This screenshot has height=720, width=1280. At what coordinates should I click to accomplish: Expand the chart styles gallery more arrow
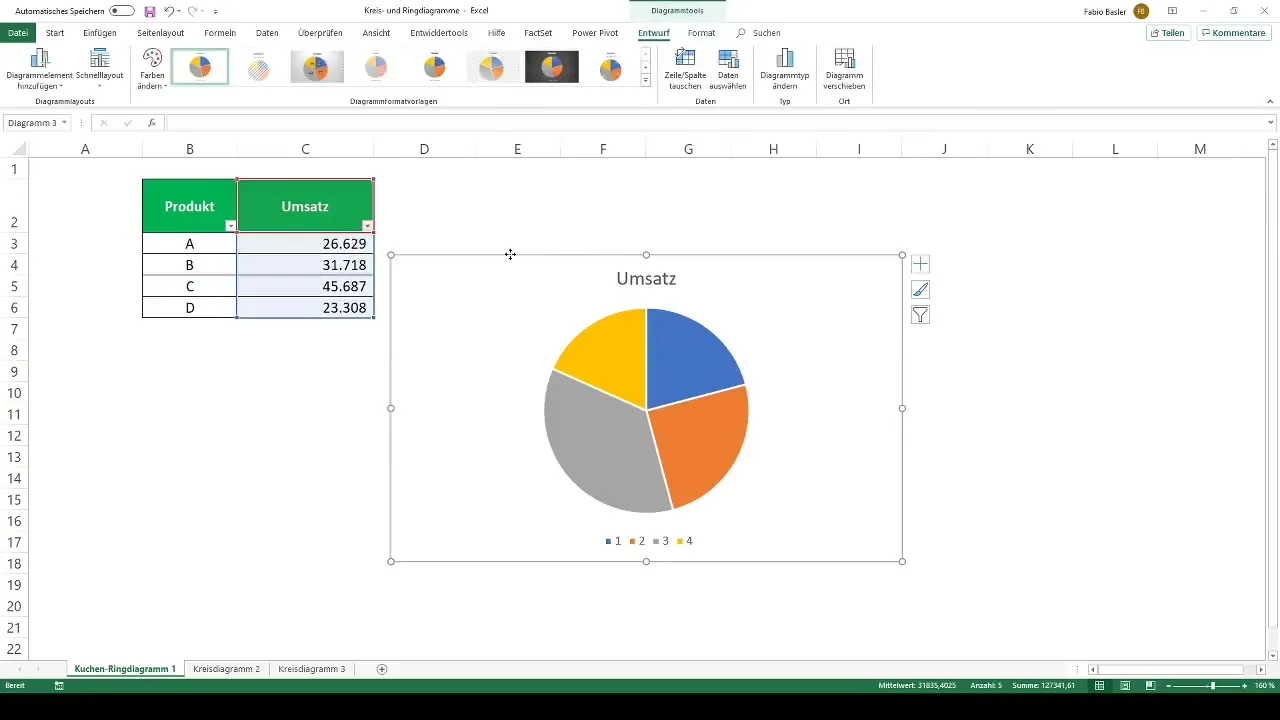pyautogui.click(x=646, y=80)
